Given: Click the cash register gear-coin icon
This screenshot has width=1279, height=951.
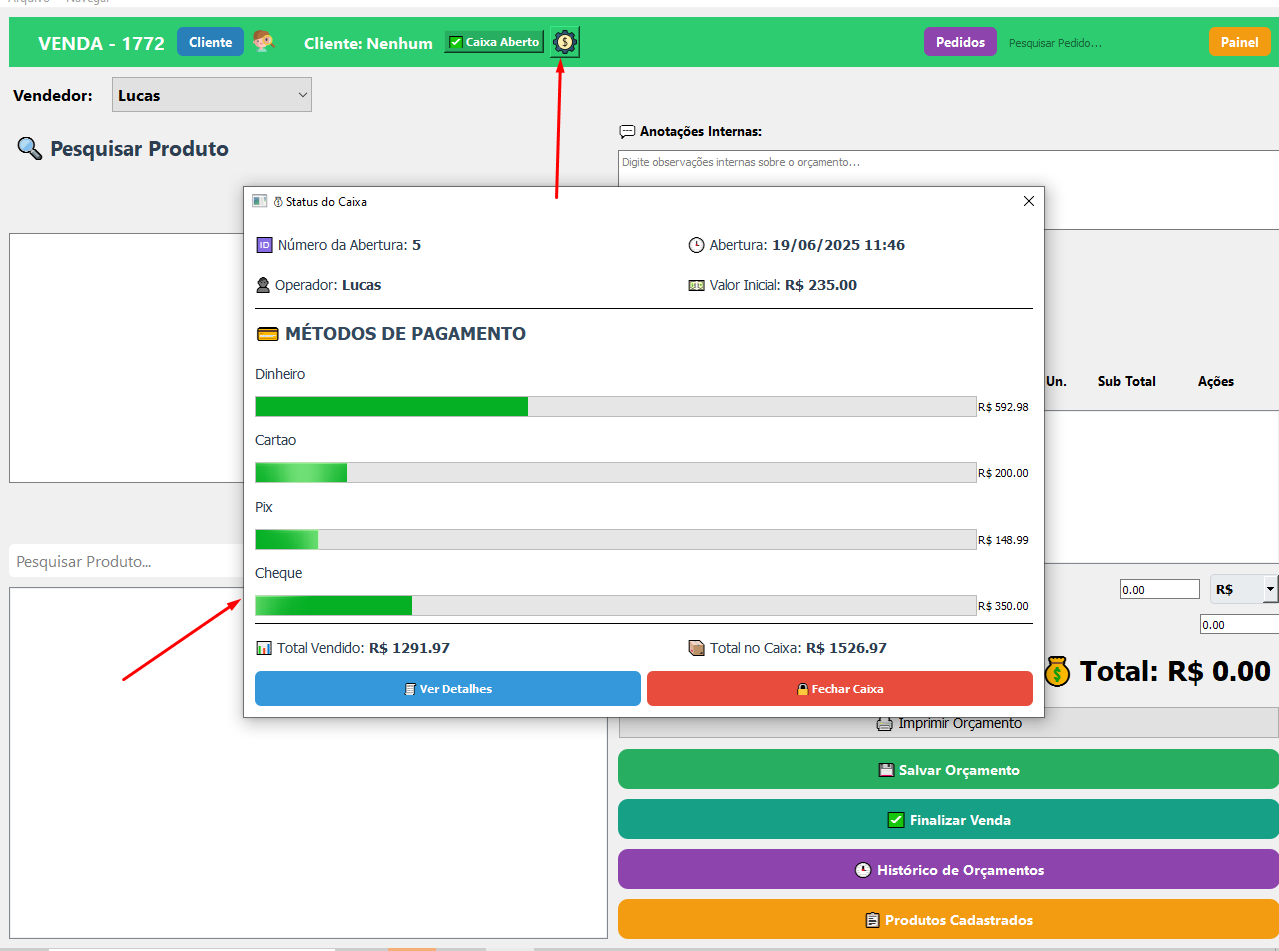Looking at the screenshot, I should click(x=565, y=42).
